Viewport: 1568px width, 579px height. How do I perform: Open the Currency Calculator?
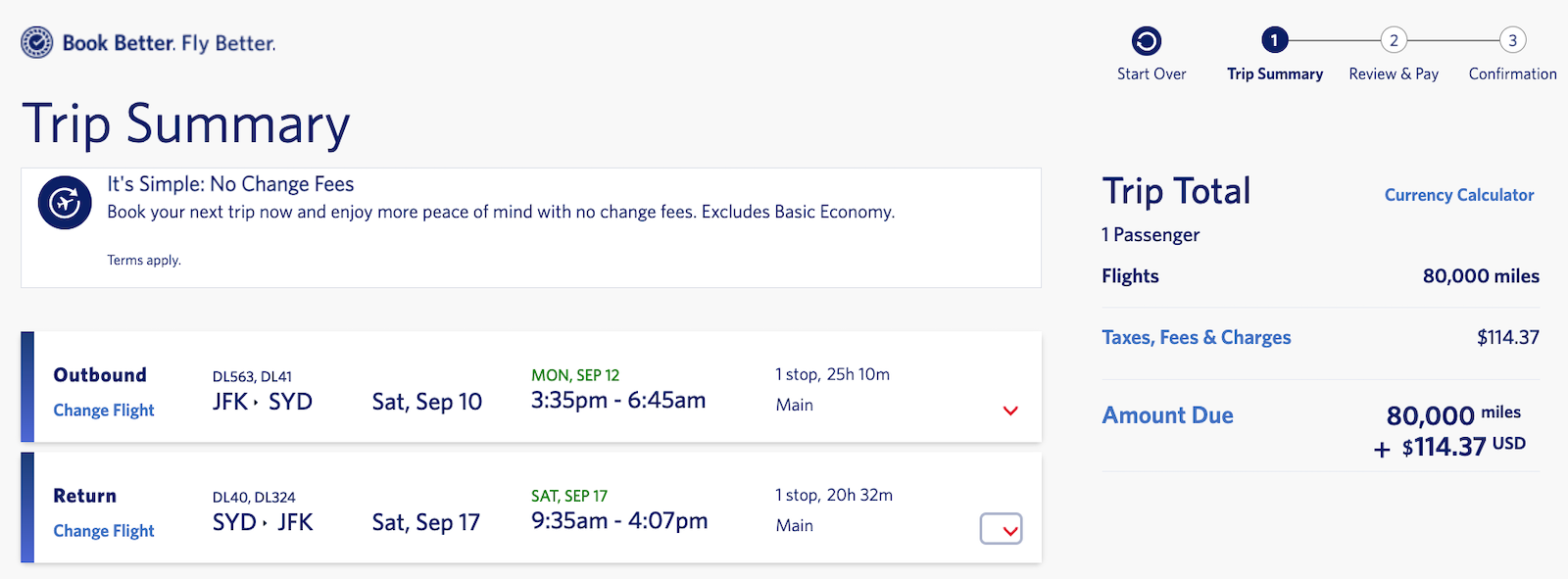[x=1458, y=195]
